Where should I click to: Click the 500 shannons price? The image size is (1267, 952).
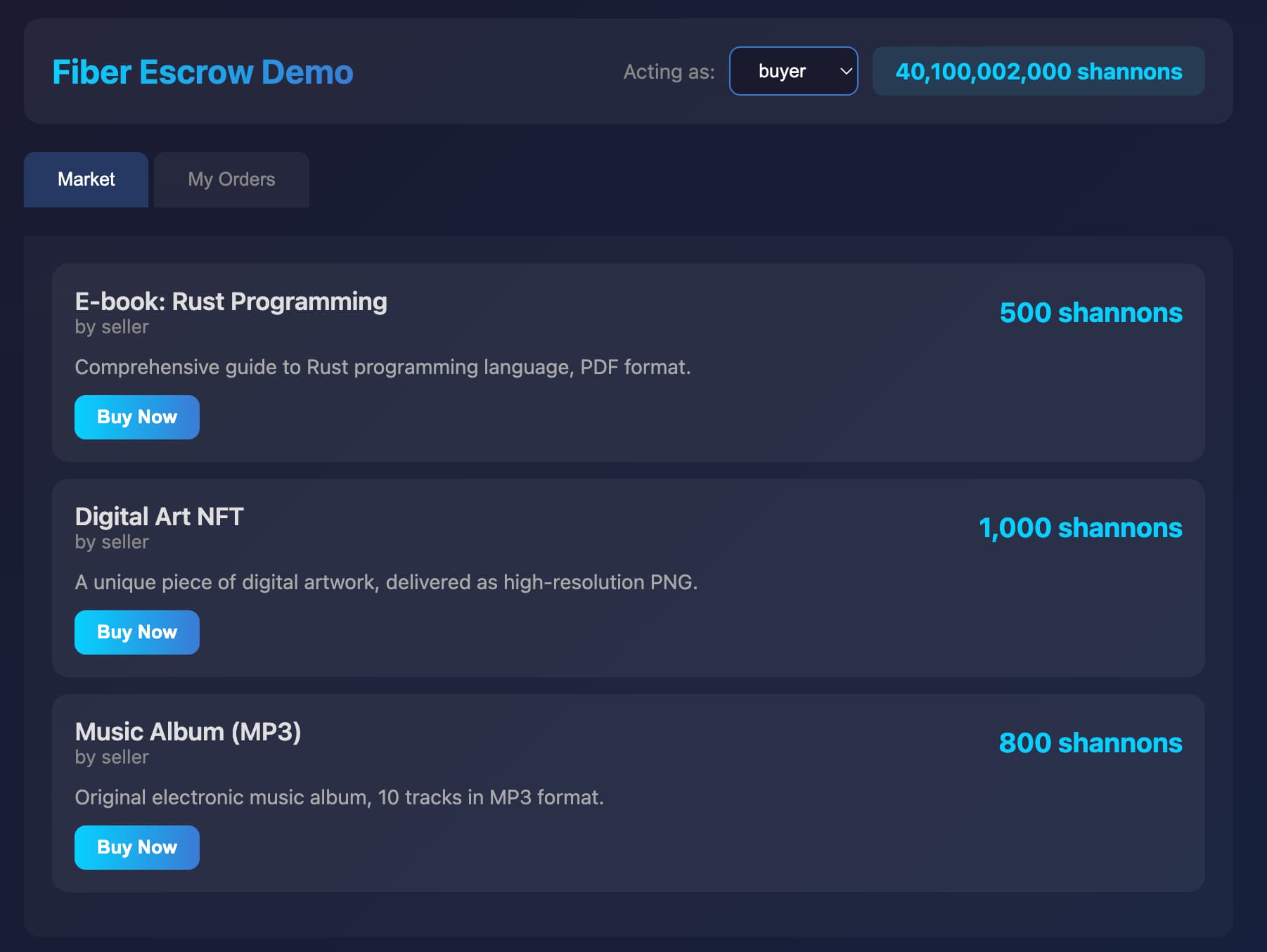click(x=1091, y=312)
